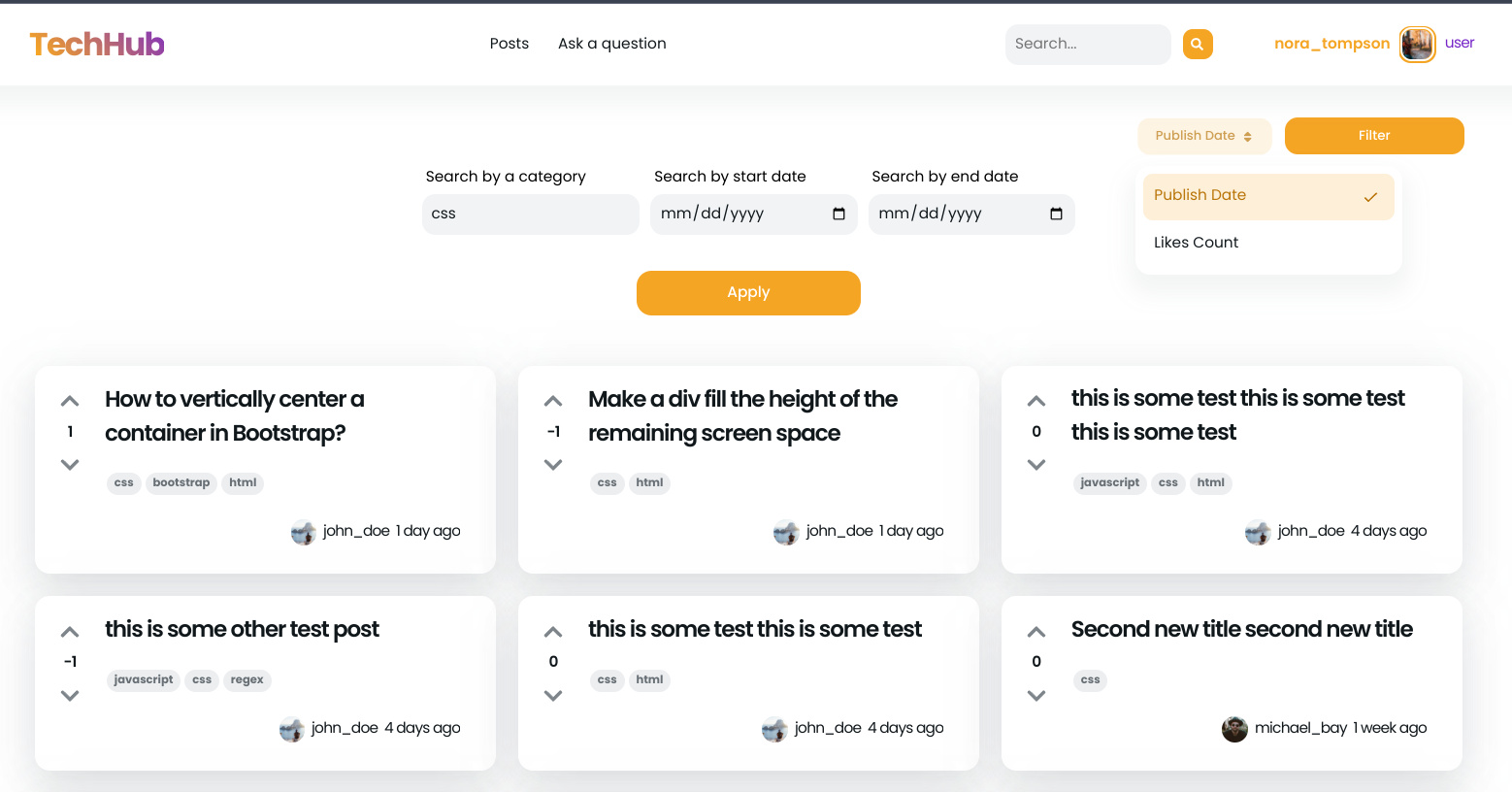Click the Filter button
The image size is (1512, 792).
point(1374,136)
